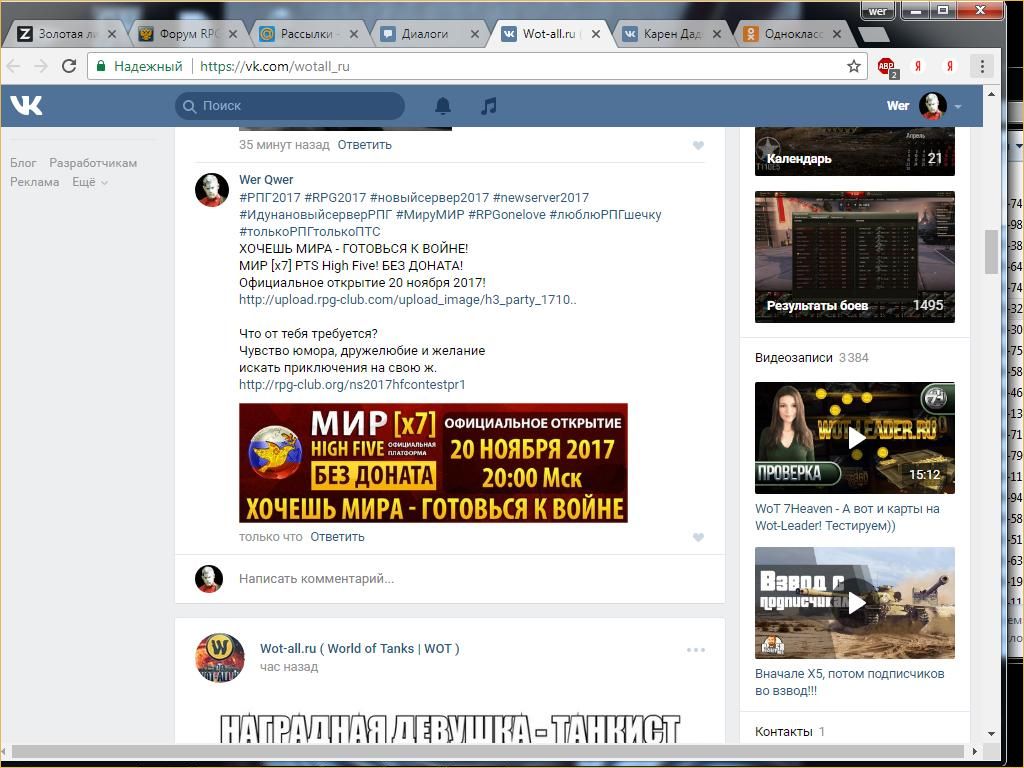The image size is (1024, 768).
Task: Open the rpg-club.org/ns2017hfcontestpr1 link
Action: coord(352,385)
